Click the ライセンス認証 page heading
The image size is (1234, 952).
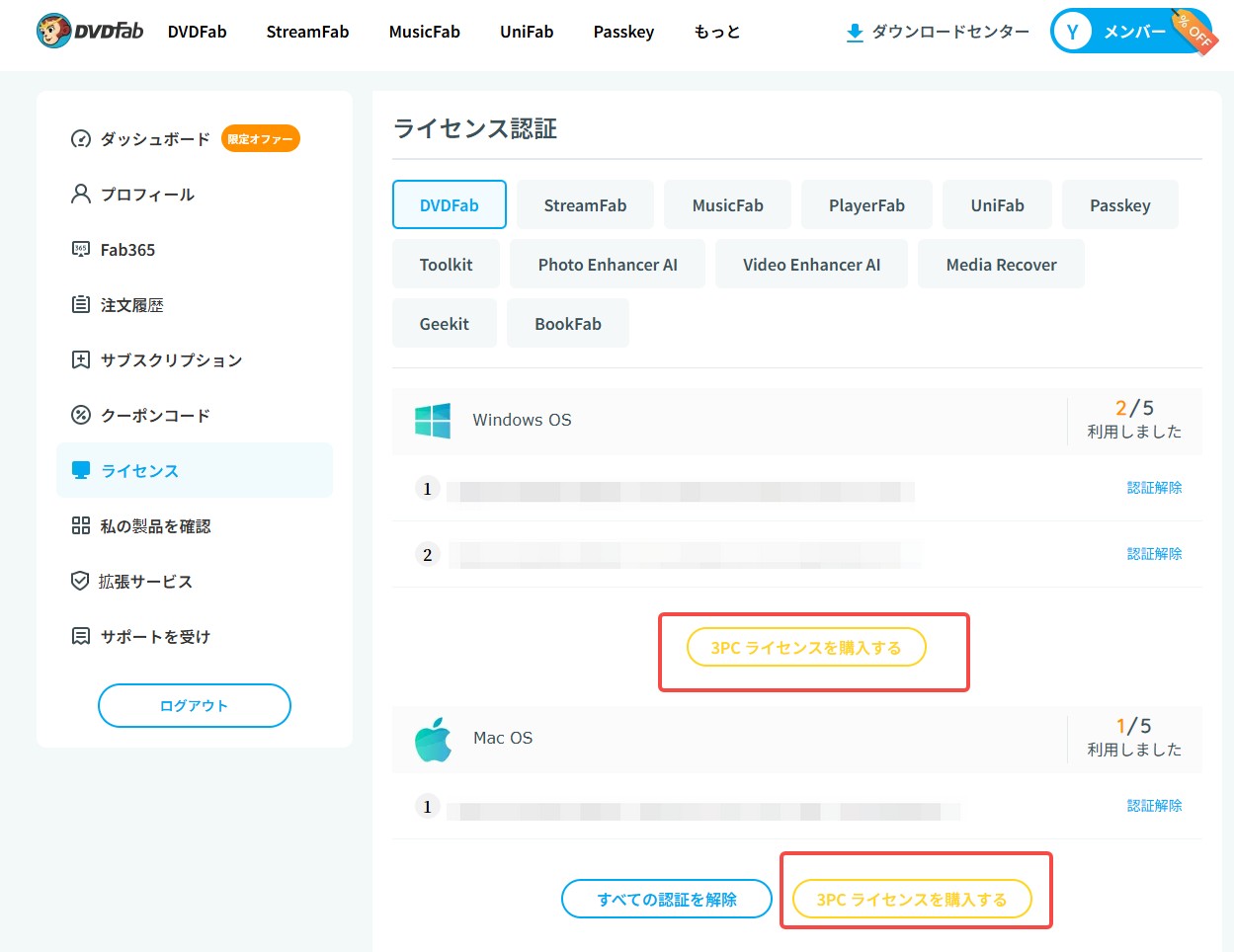point(475,128)
